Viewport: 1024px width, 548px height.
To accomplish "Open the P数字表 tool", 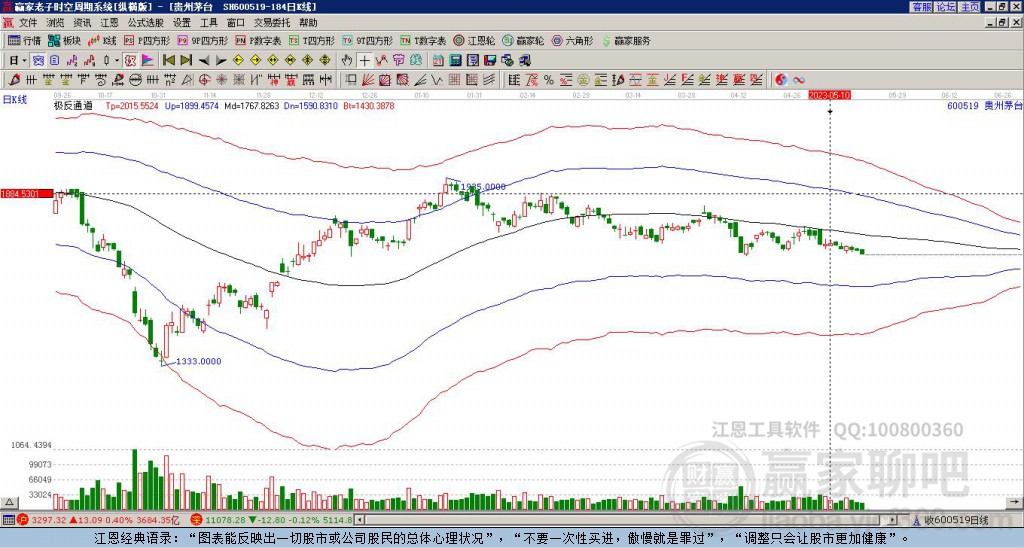I will point(258,40).
